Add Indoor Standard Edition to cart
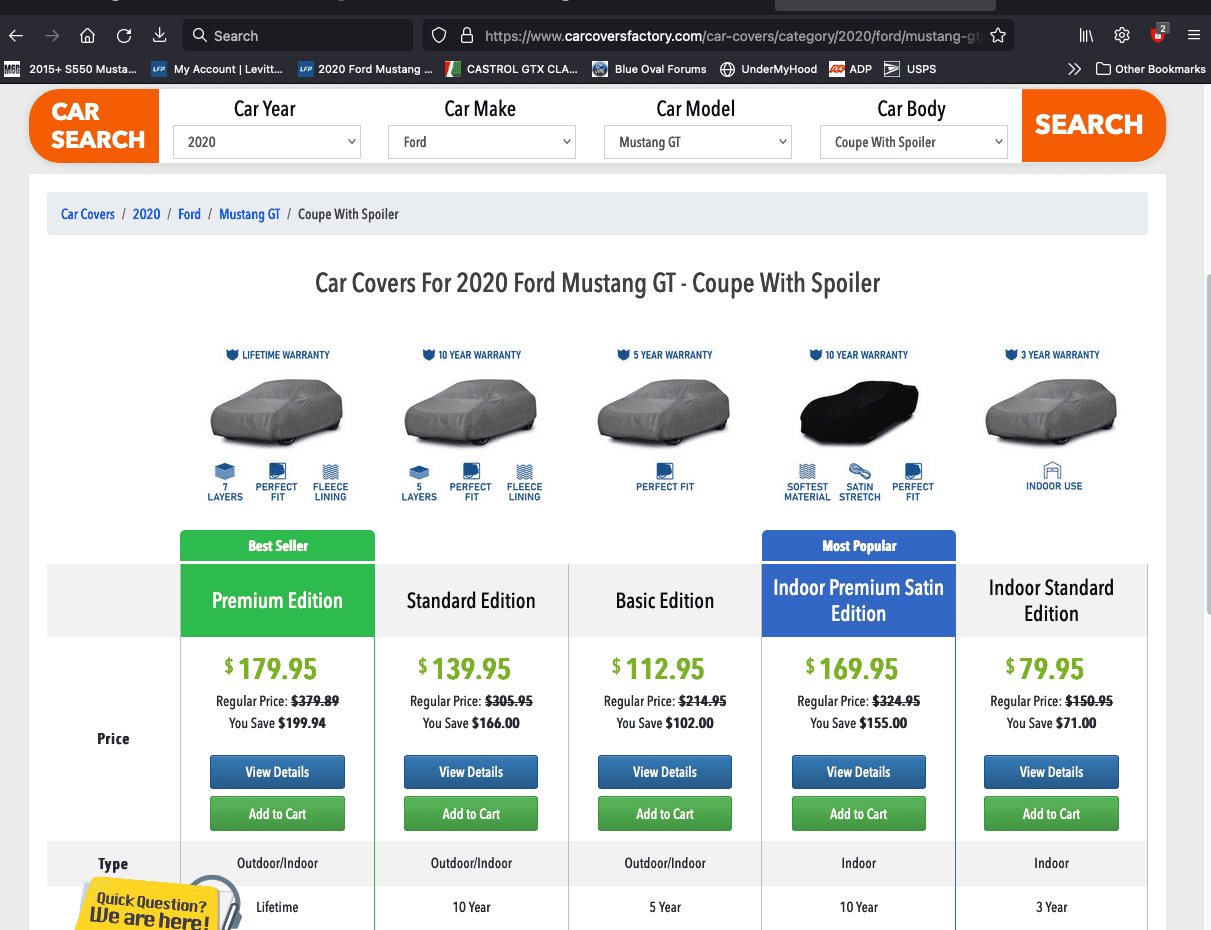Image resolution: width=1211 pixels, height=930 pixels. [1051, 814]
